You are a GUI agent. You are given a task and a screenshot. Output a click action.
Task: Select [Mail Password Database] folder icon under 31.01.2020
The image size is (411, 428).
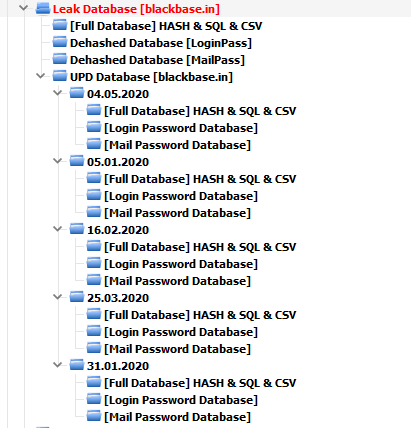coord(94,416)
